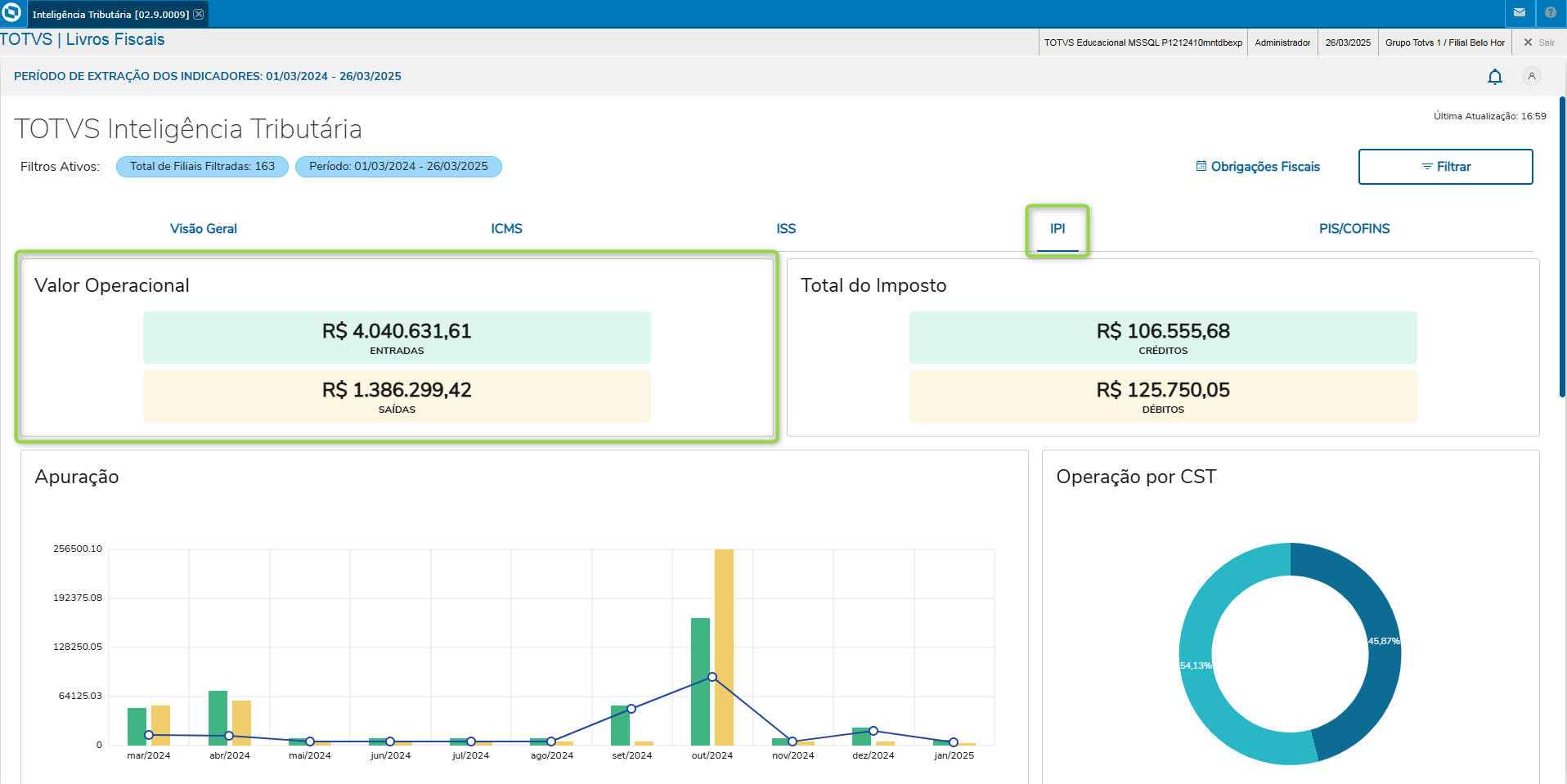Switch to the PIS/COFINS tab
Screen dimensions: 1567x784
click(1354, 229)
